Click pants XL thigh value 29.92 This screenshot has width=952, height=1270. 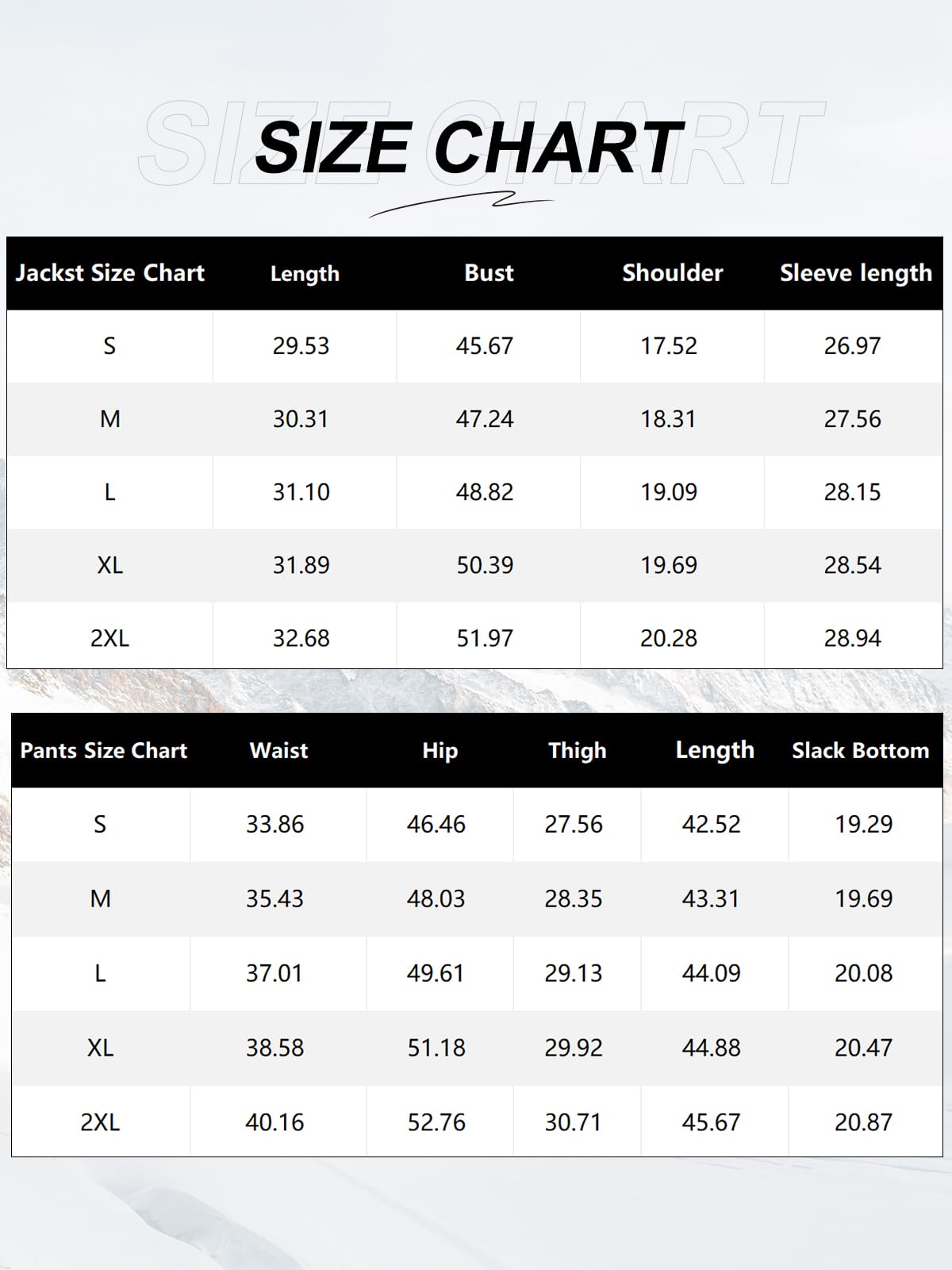pyautogui.click(x=574, y=1048)
